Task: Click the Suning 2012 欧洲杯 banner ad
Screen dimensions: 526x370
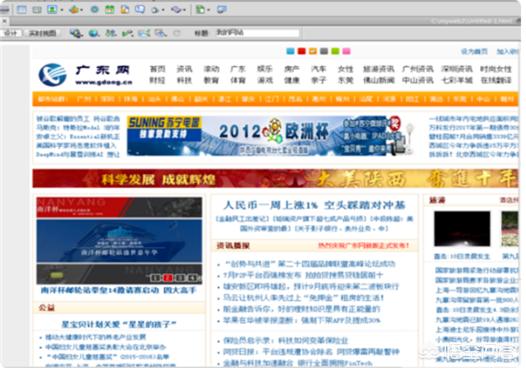Action: click(271, 136)
